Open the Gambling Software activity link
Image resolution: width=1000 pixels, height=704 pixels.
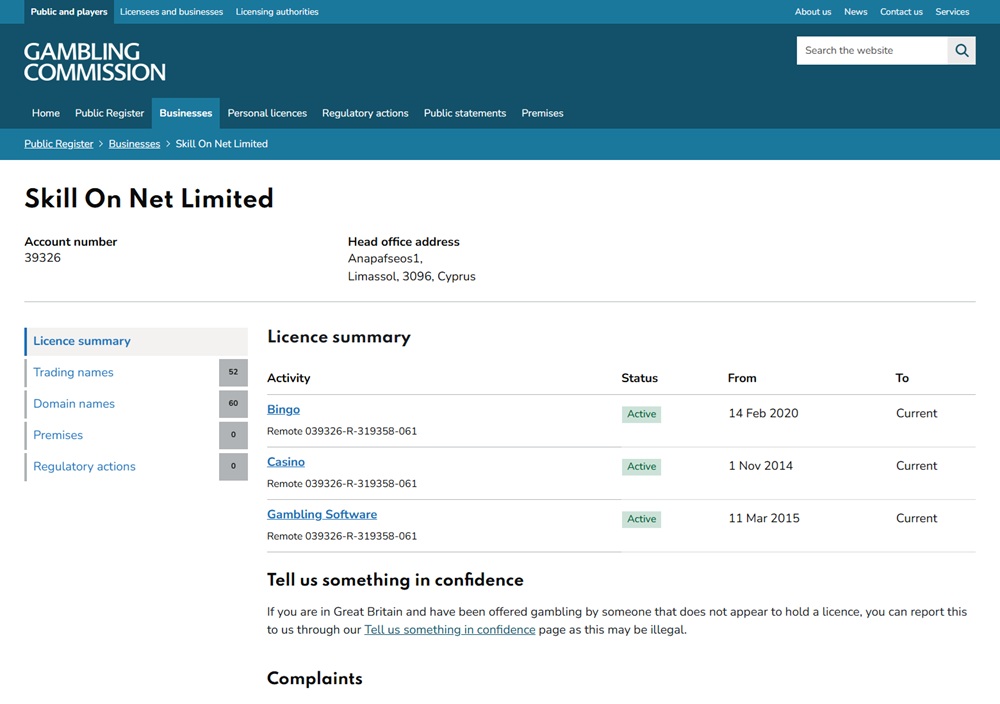pyautogui.click(x=322, y=514)
